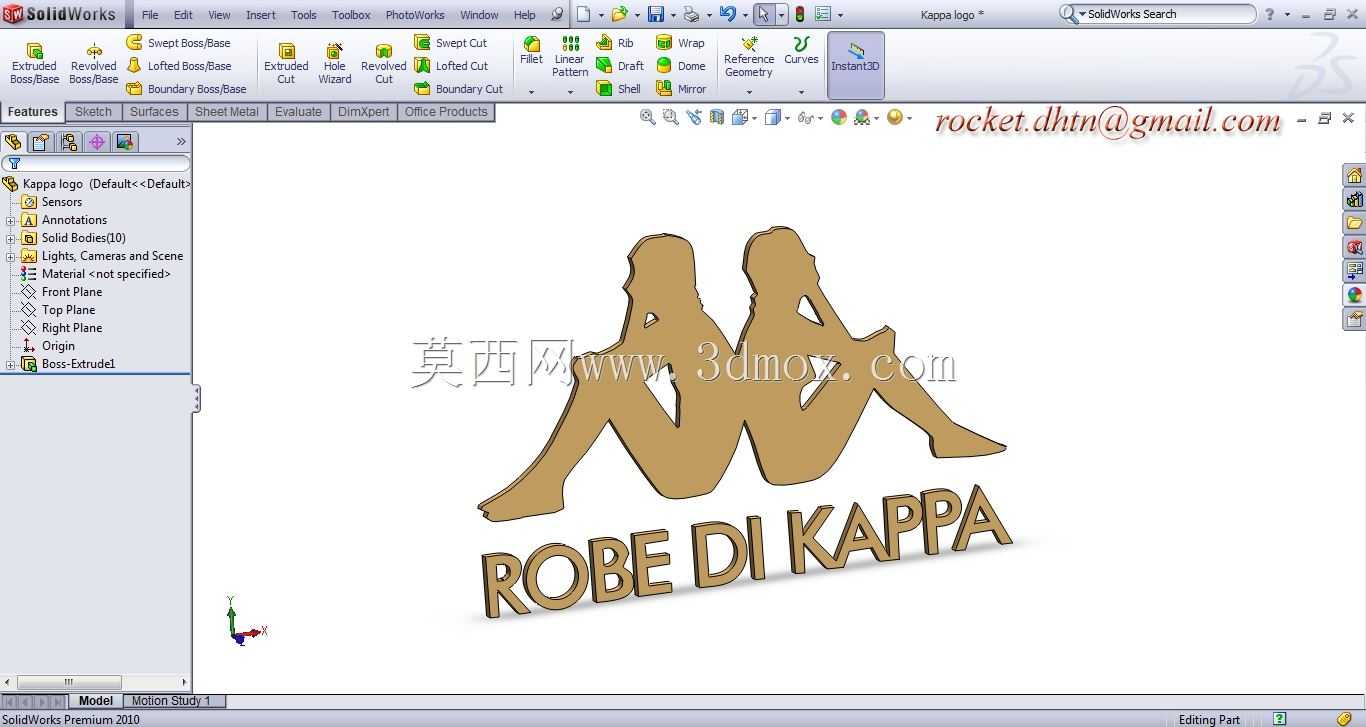This screenshot has width=1366, height=727.
Task: Select the Shell tool
Action: click(618, 89)
